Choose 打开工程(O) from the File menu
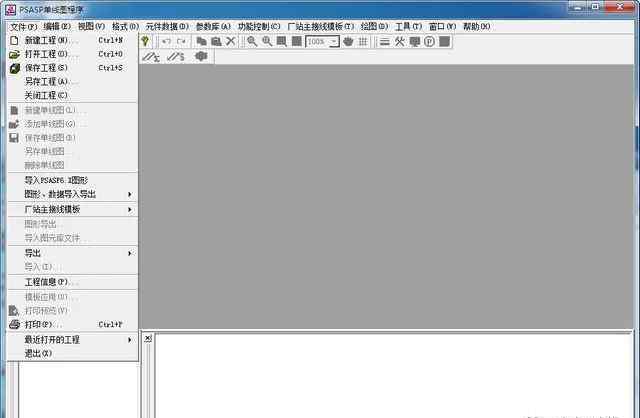640x418 pixels. coord(73,54)
